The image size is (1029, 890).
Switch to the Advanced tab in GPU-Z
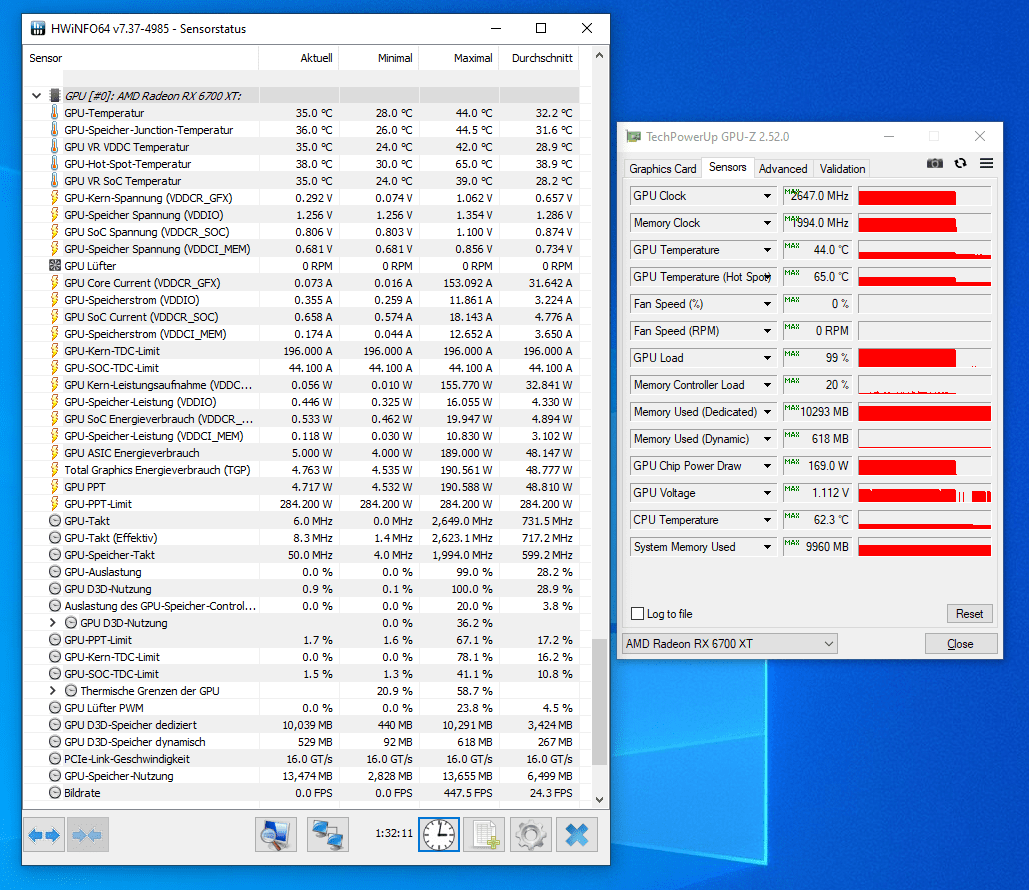[783, 169]
